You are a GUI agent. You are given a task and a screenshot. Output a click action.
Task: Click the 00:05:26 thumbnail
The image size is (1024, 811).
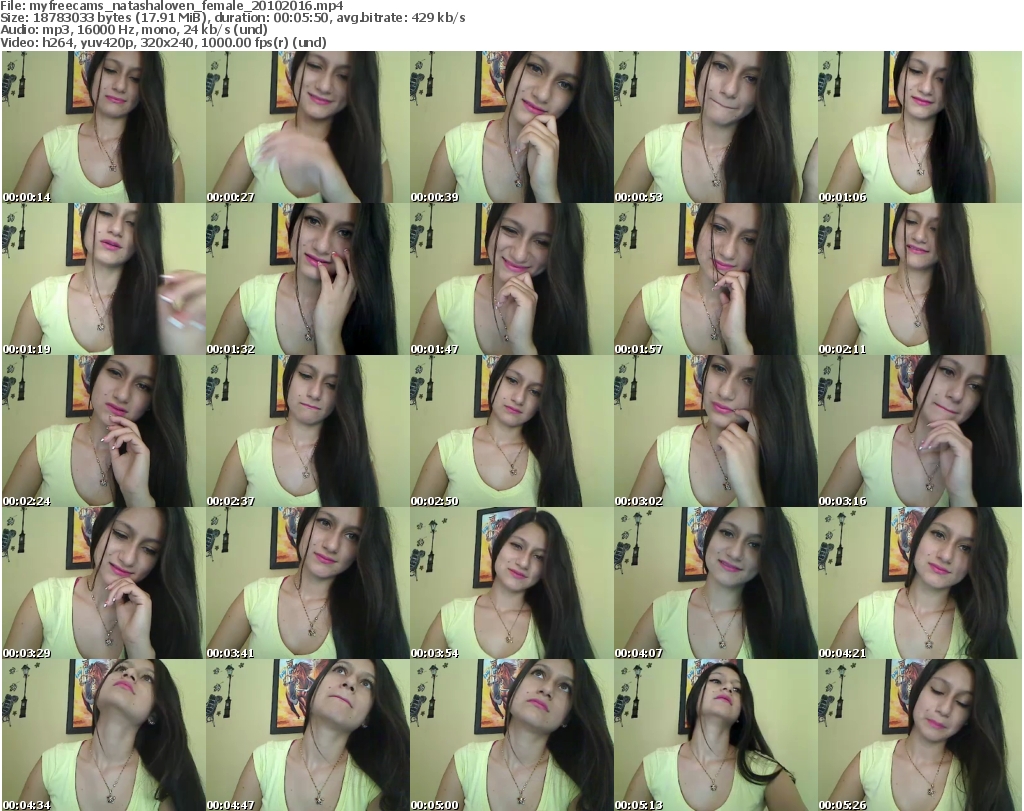coord(920,735)
